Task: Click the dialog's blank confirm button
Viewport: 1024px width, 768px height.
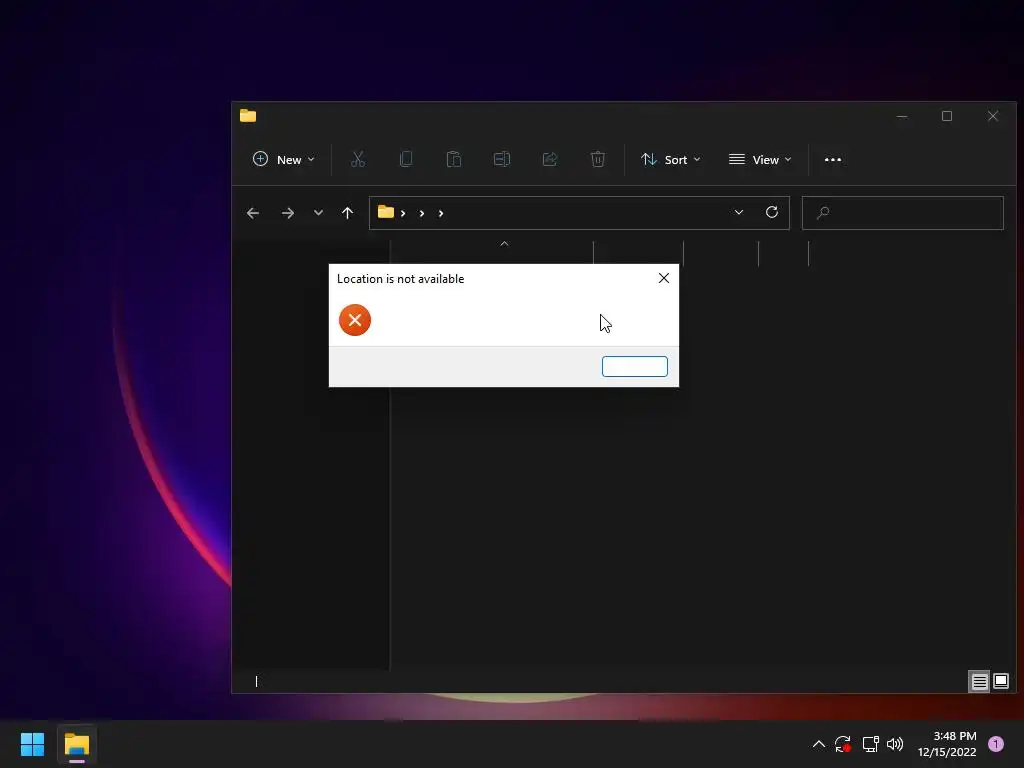Action: tap(635, 366)
